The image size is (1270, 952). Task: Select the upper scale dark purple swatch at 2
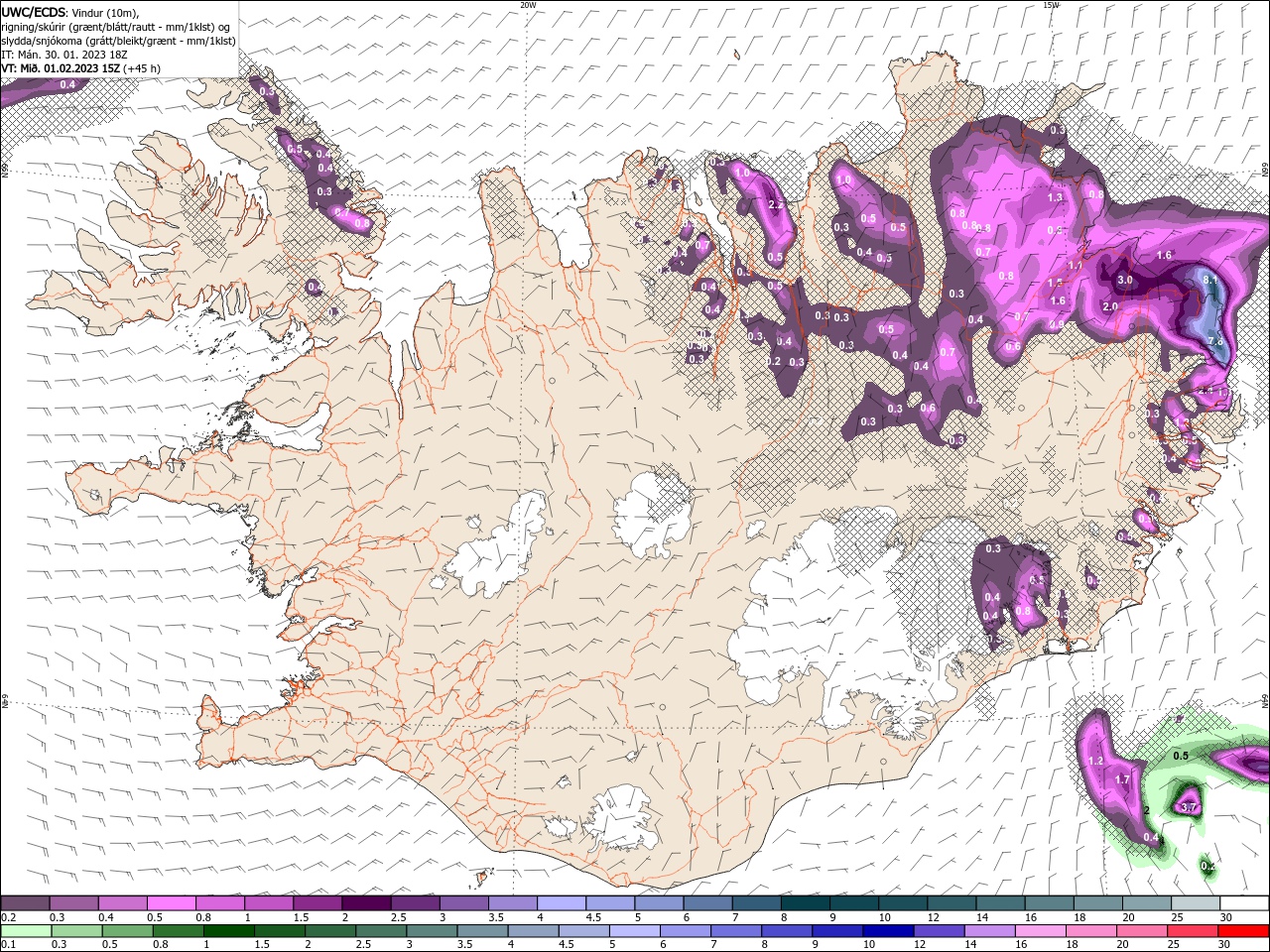(366, 903)
